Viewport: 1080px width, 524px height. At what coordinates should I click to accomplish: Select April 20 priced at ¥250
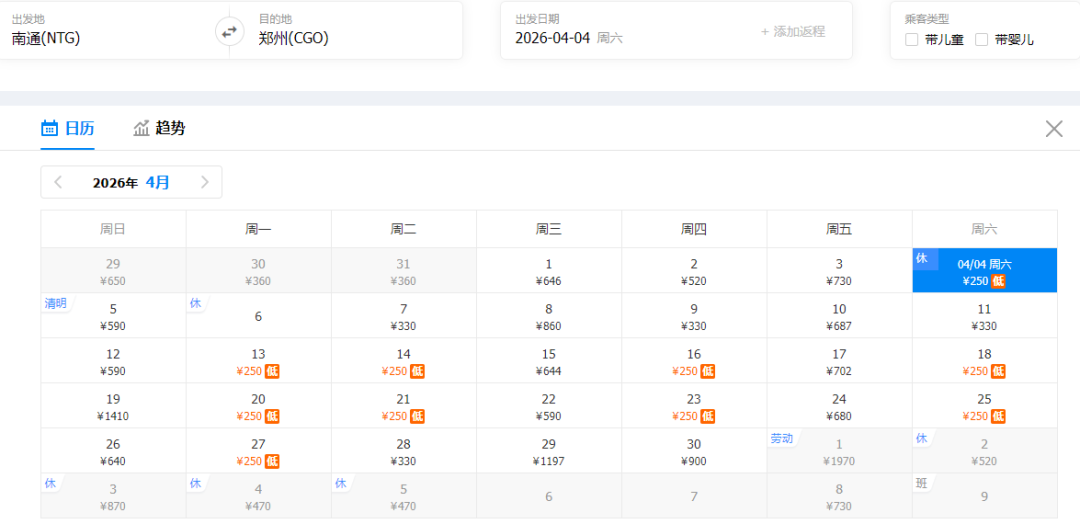258,407
